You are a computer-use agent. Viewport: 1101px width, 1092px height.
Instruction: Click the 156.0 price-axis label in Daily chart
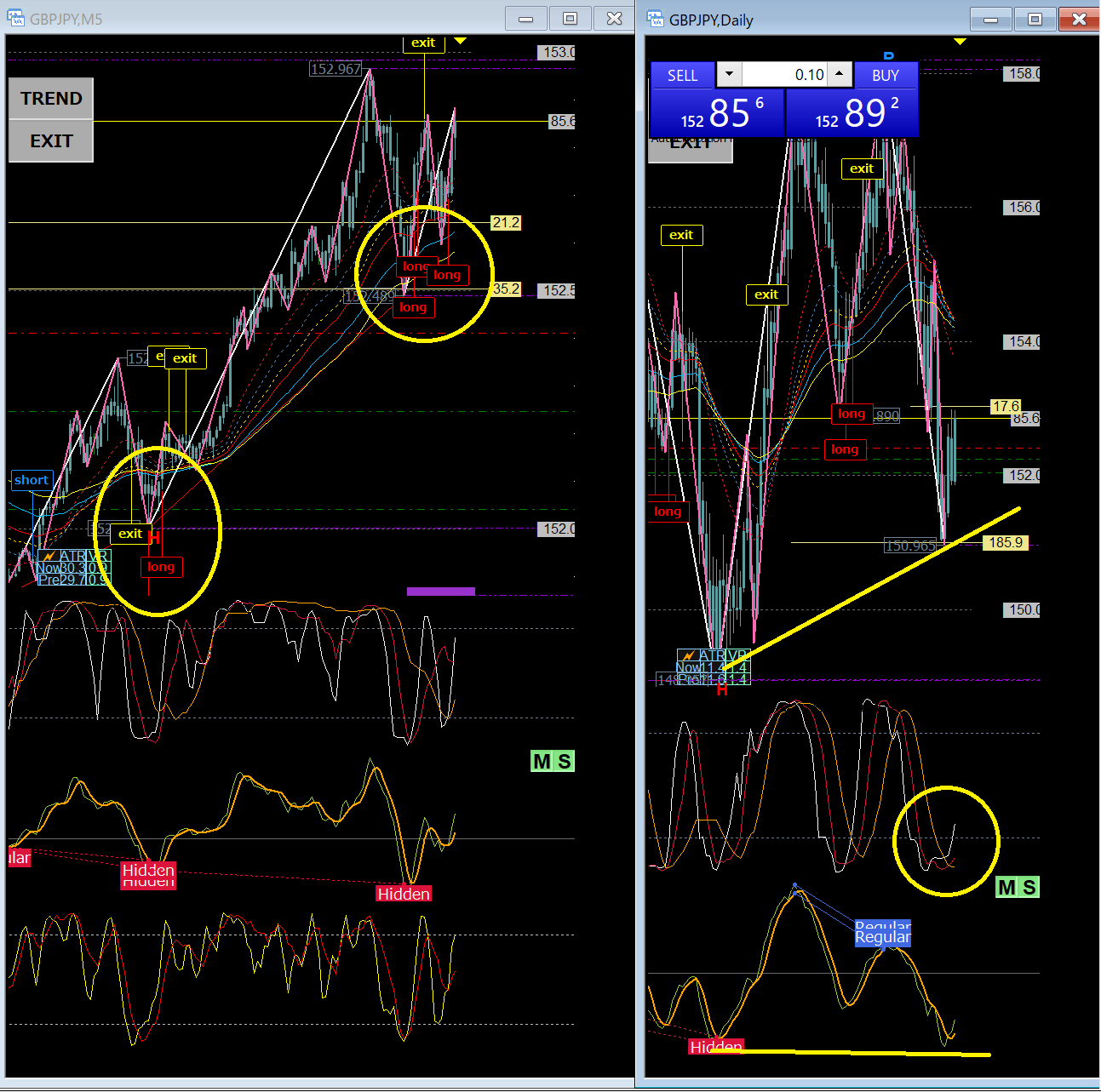[1023, 208]
